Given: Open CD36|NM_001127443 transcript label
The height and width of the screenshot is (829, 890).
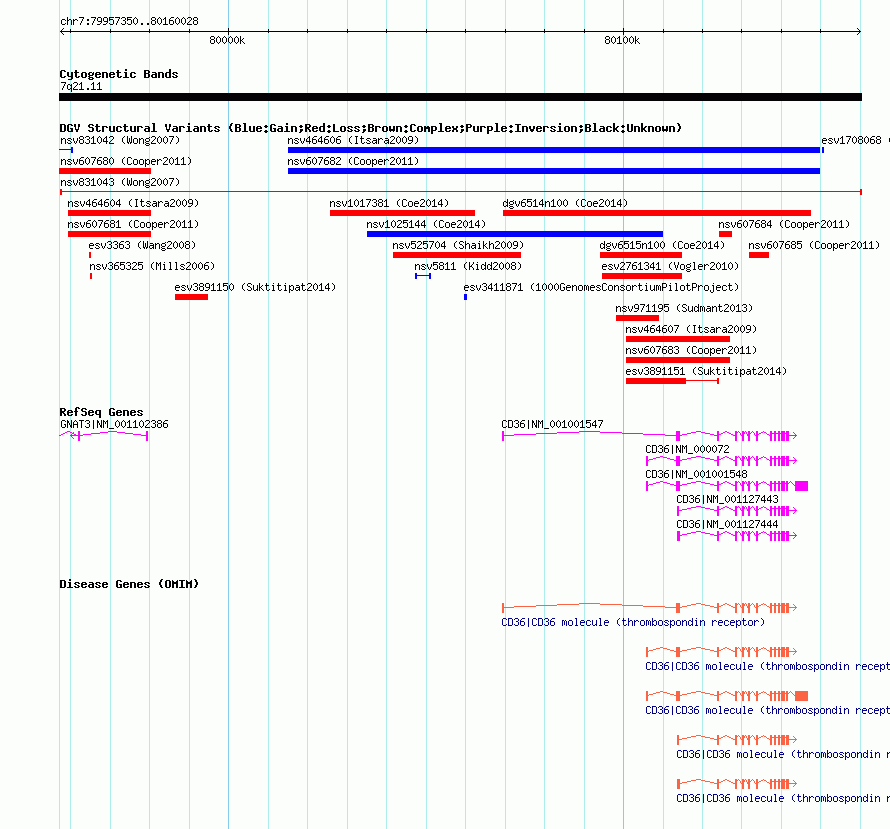Looking at the screenshot, I should point(727,499).
